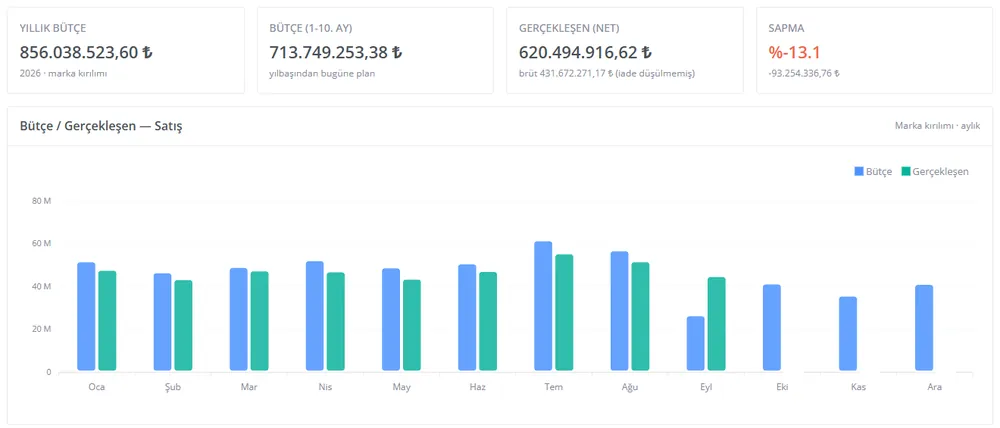Select the Yıllık Bütçe summary card

pyautogui.click(x=126, y=50)
